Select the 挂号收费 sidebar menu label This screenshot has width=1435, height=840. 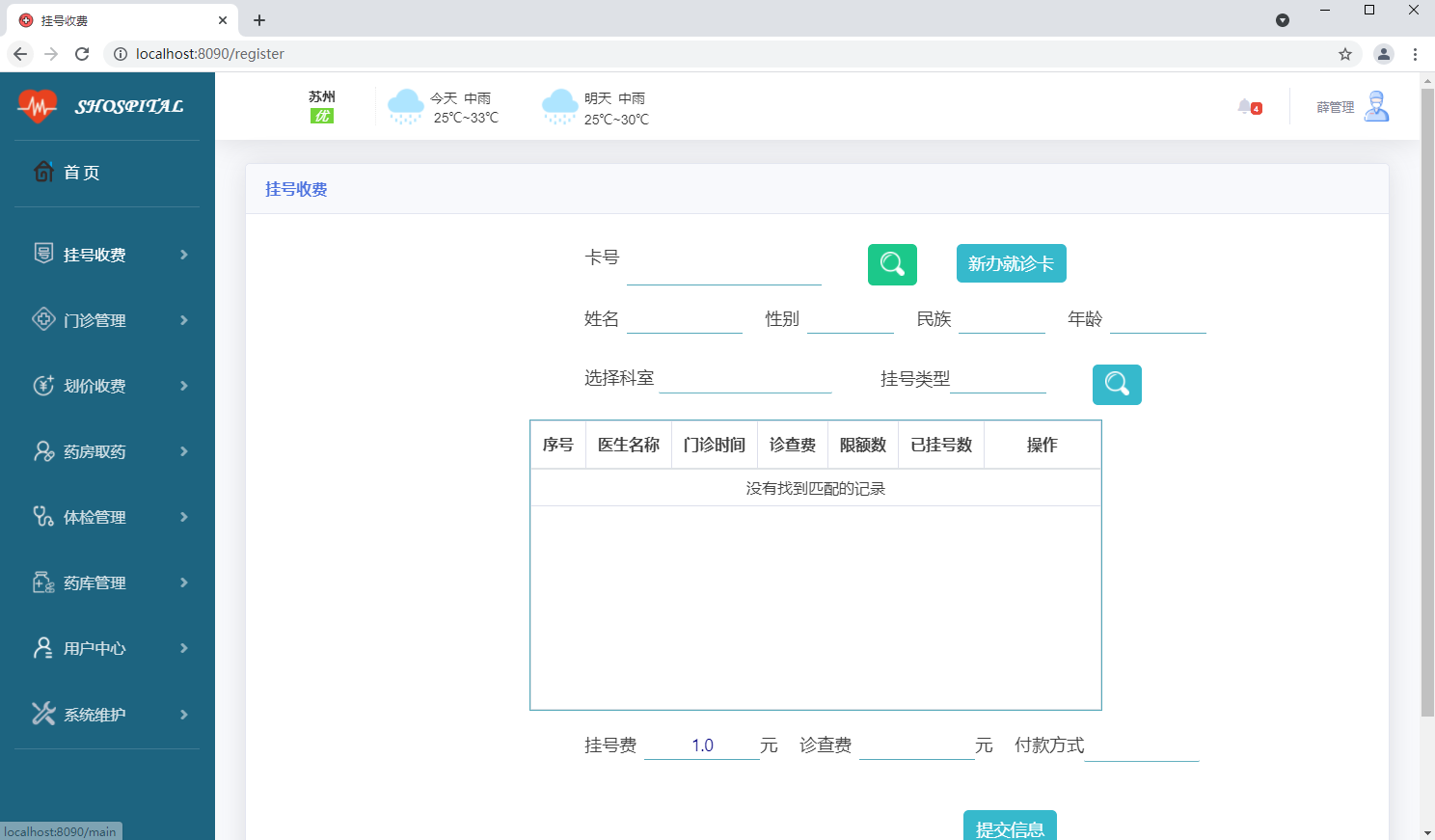pyautogui.click(x=95, y=255)
